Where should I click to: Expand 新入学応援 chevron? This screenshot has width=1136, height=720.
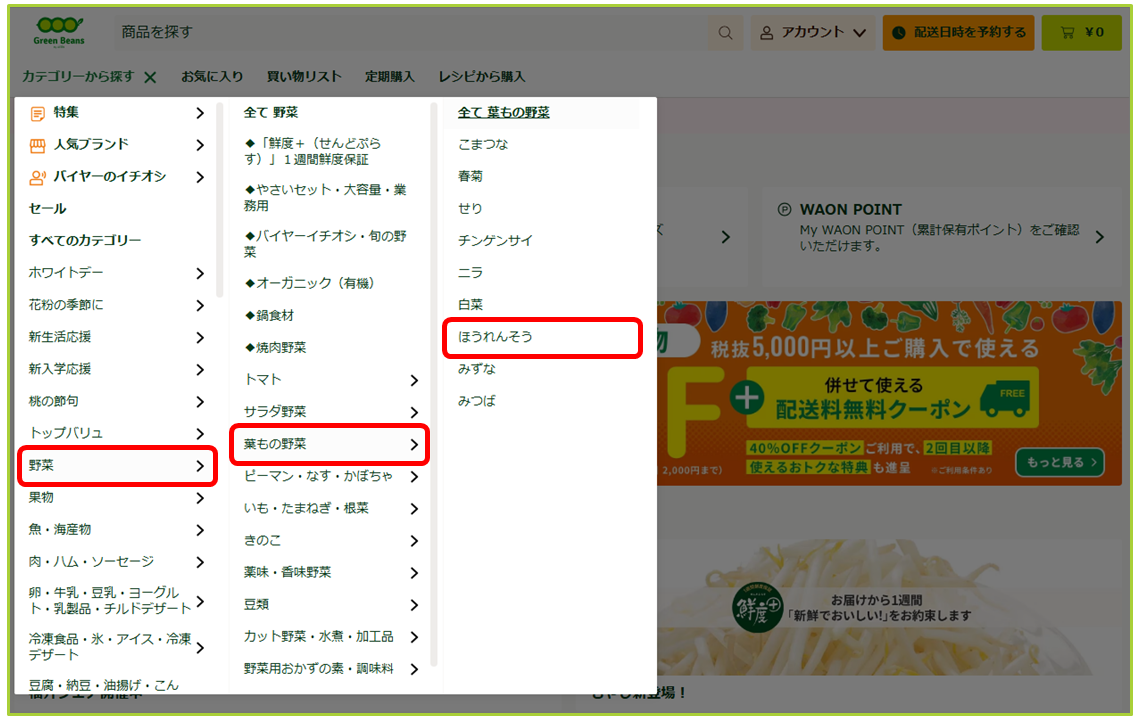200,369
